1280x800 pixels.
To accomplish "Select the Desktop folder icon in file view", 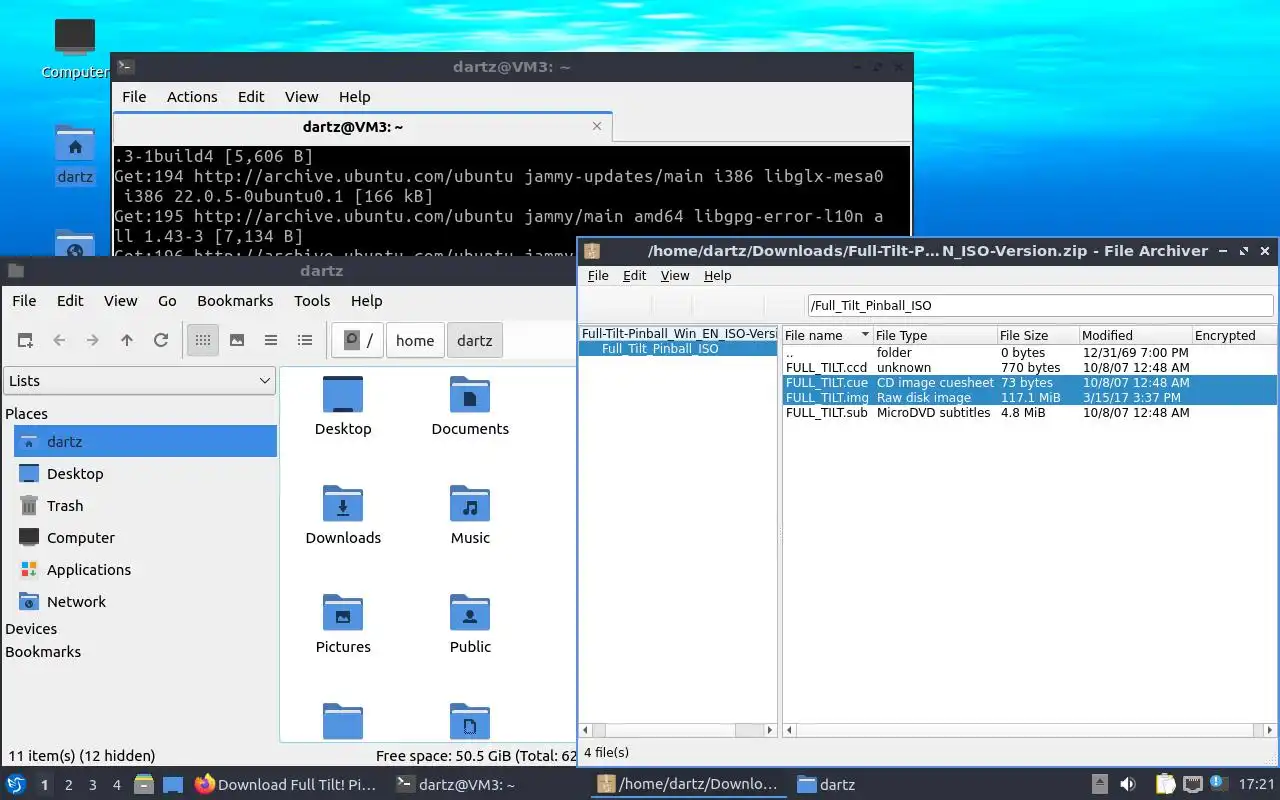I will [343, 406].
